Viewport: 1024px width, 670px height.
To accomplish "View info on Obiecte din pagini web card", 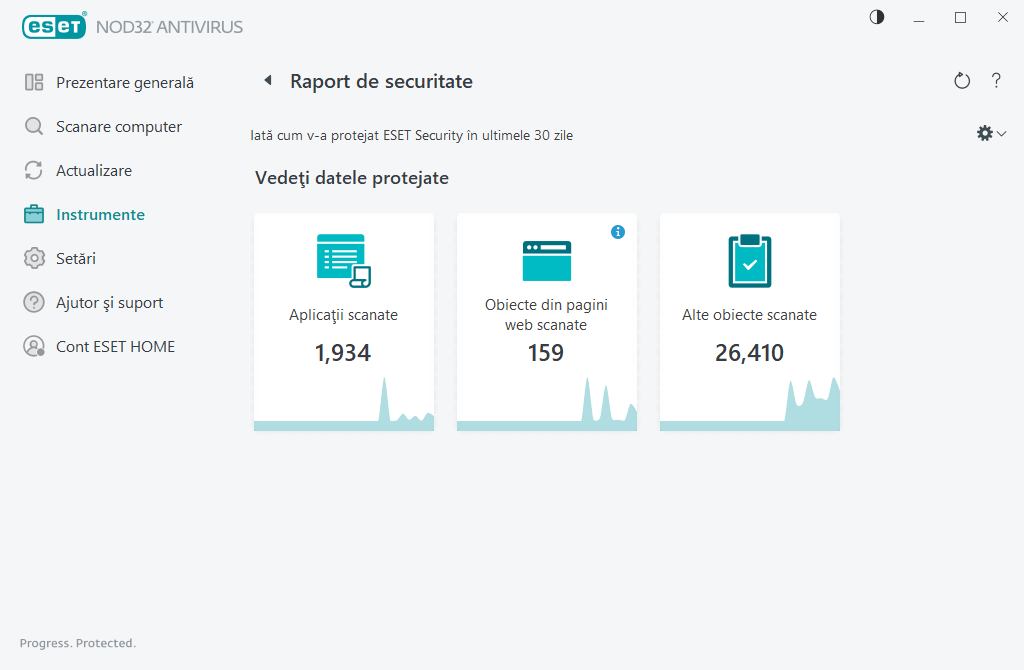I will tap(618, 231).
